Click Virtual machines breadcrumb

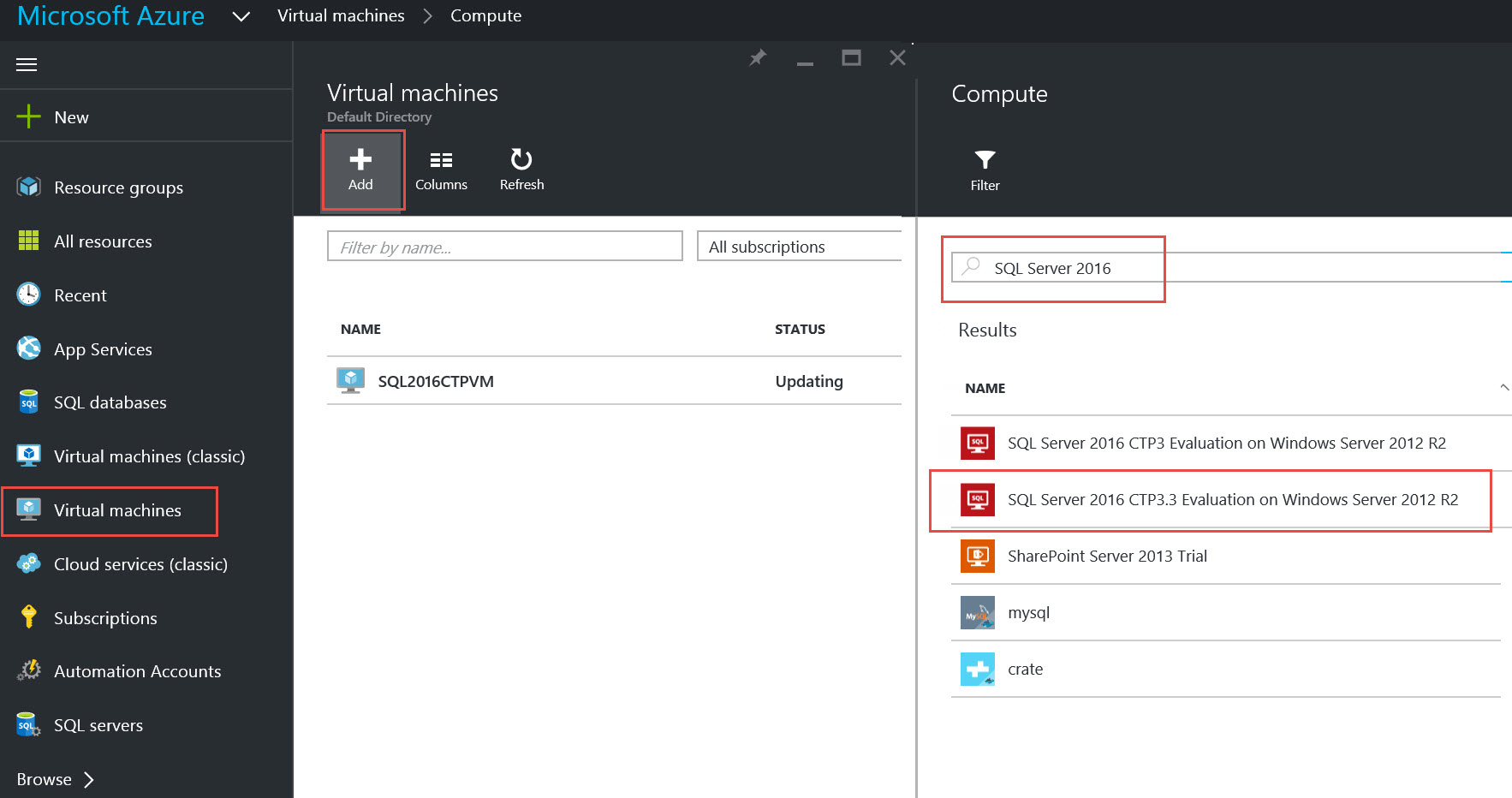click(x=341, y=15)
